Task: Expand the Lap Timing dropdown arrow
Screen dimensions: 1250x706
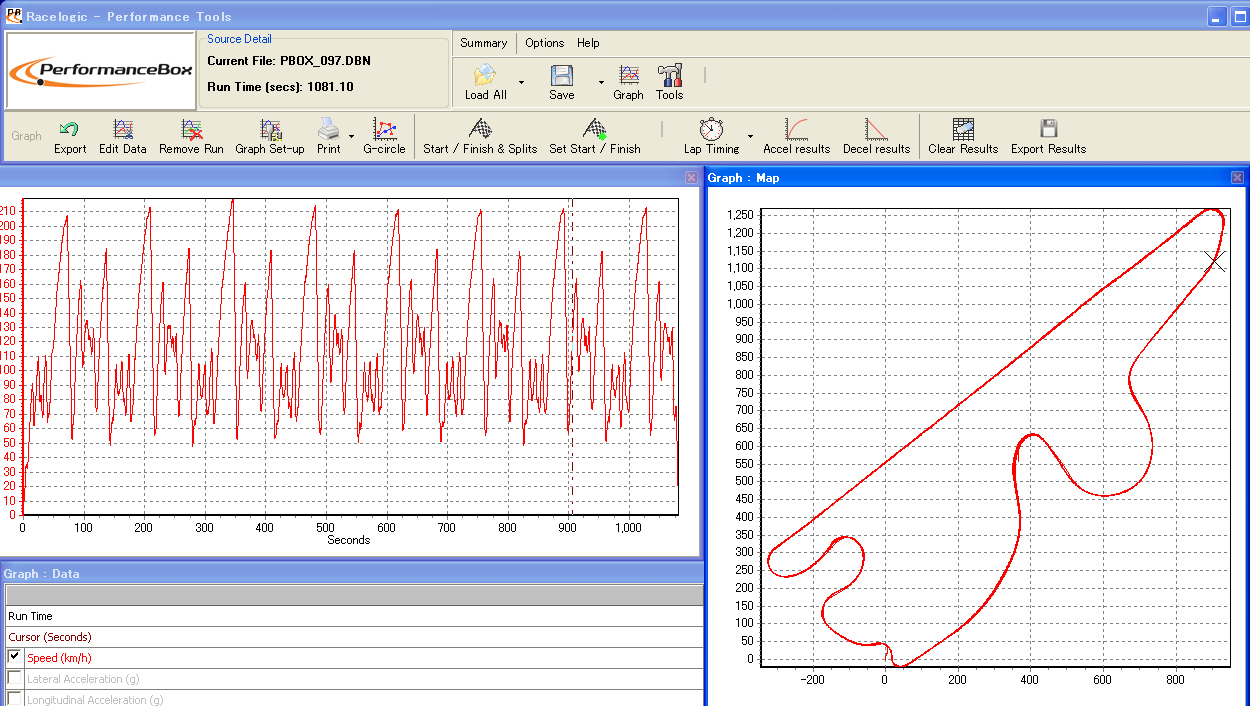Action: coord(750,135)
